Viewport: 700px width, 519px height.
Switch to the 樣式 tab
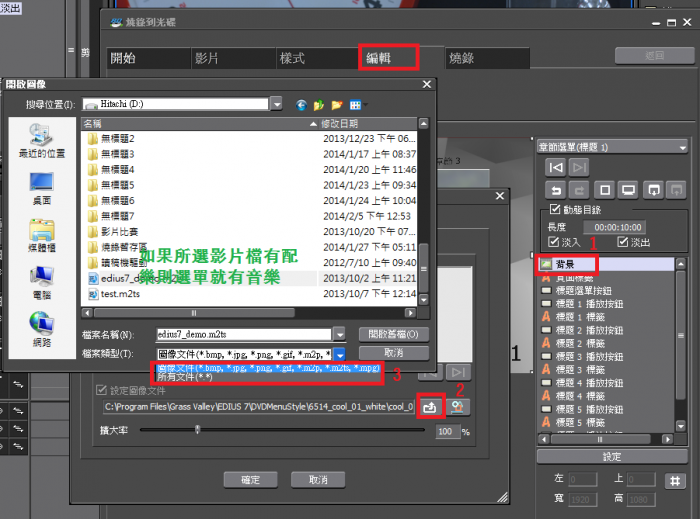(292, 58)
